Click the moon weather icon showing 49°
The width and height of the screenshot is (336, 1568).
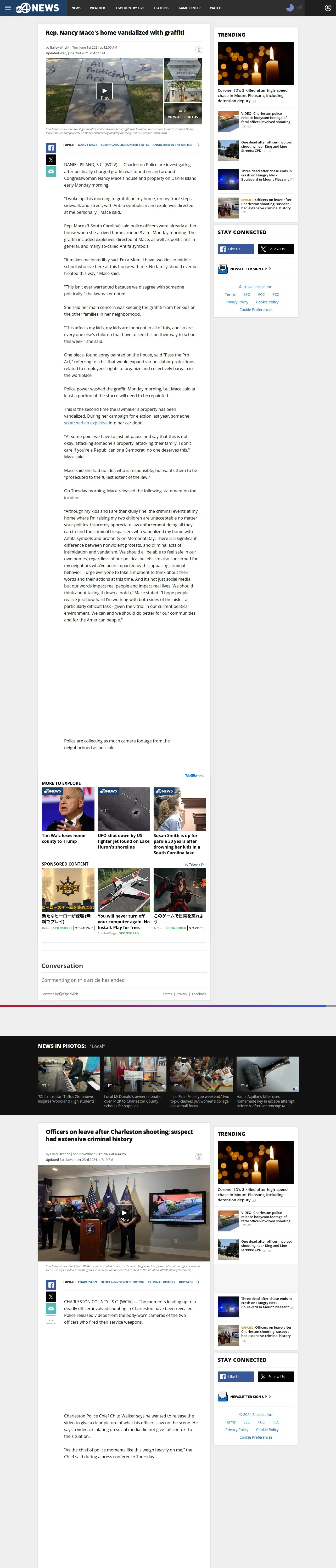290,8
